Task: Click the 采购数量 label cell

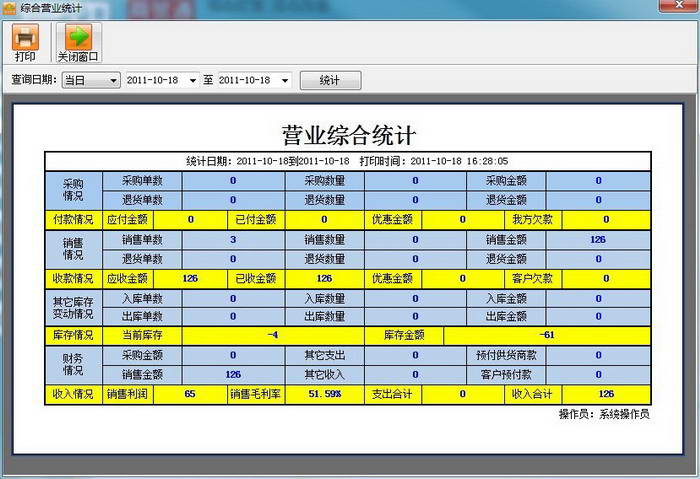Action: point(325,181)
